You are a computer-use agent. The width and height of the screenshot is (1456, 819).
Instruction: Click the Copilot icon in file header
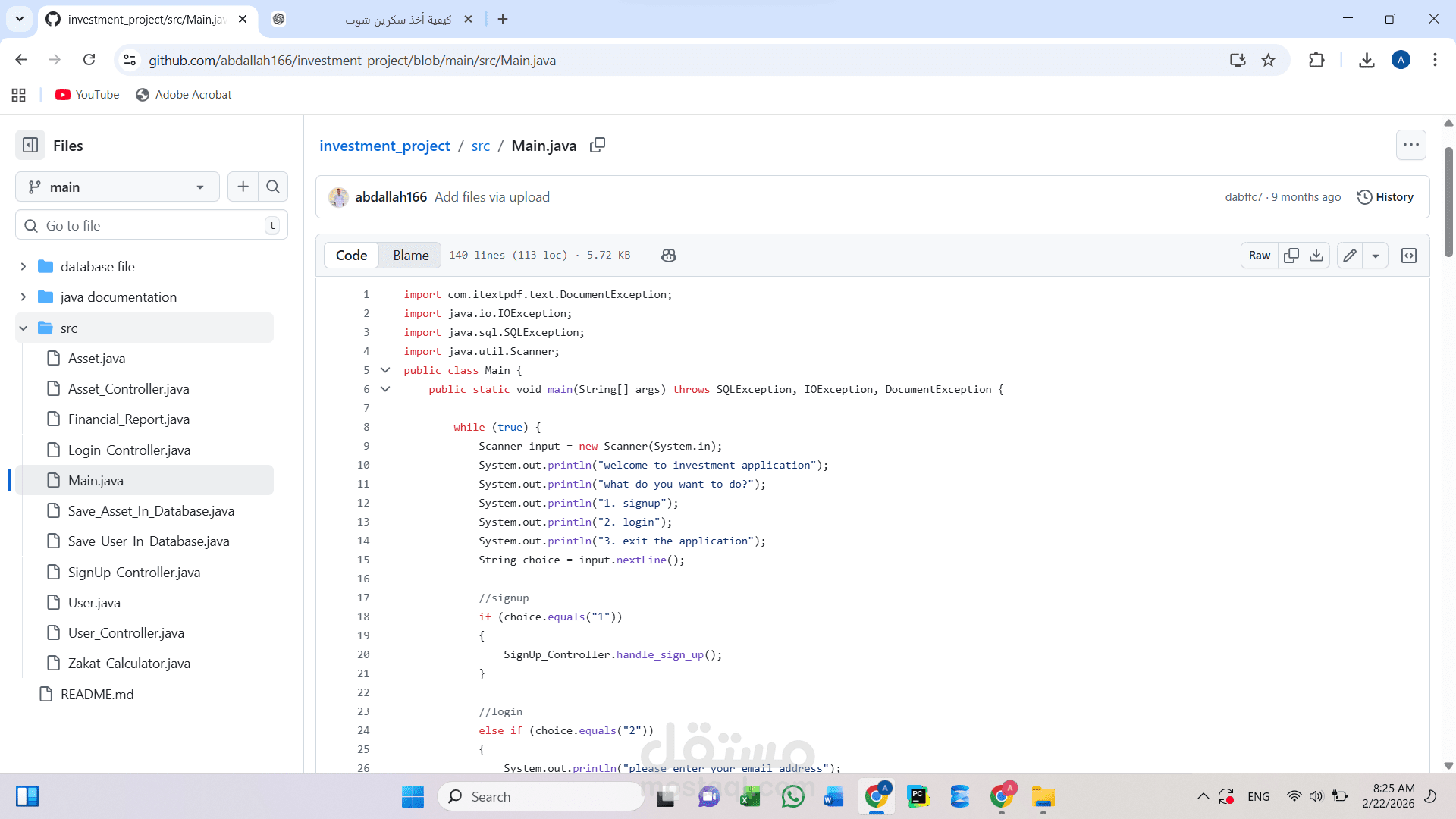click(668, 256)
